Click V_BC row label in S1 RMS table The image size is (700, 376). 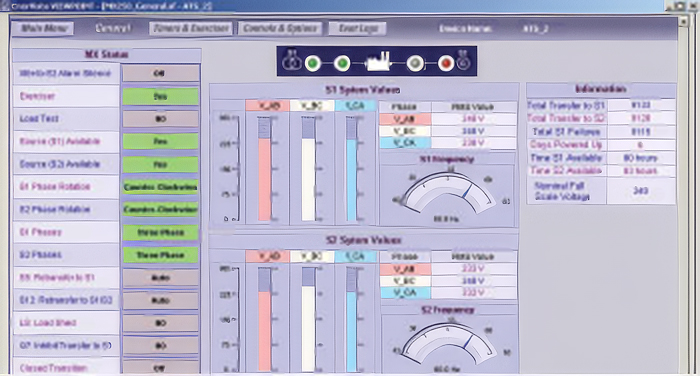tap(405, 131)
